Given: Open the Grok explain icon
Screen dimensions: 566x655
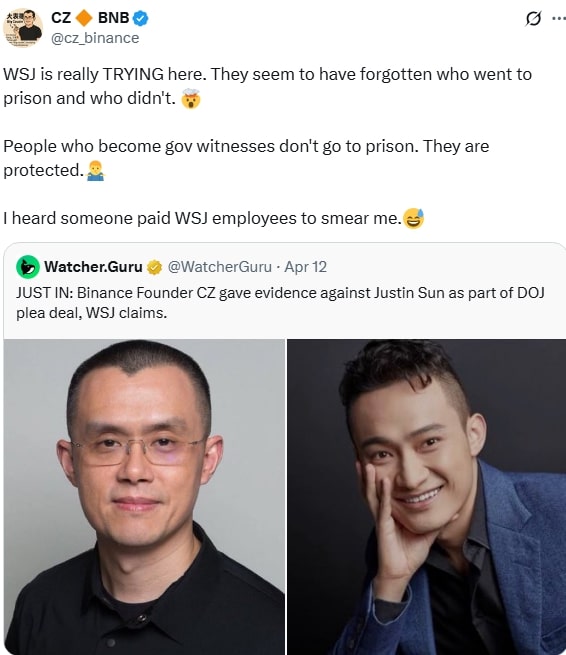Looking at the screenshot, I should (533, 18).
